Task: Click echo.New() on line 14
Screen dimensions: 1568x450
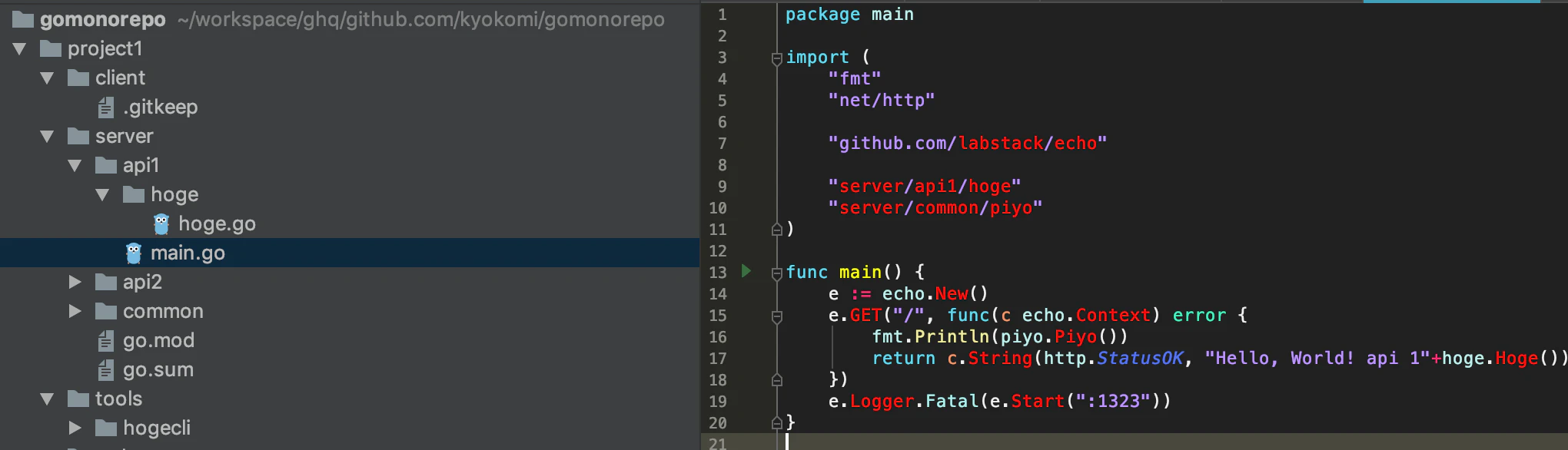Action: coord(935,294)
